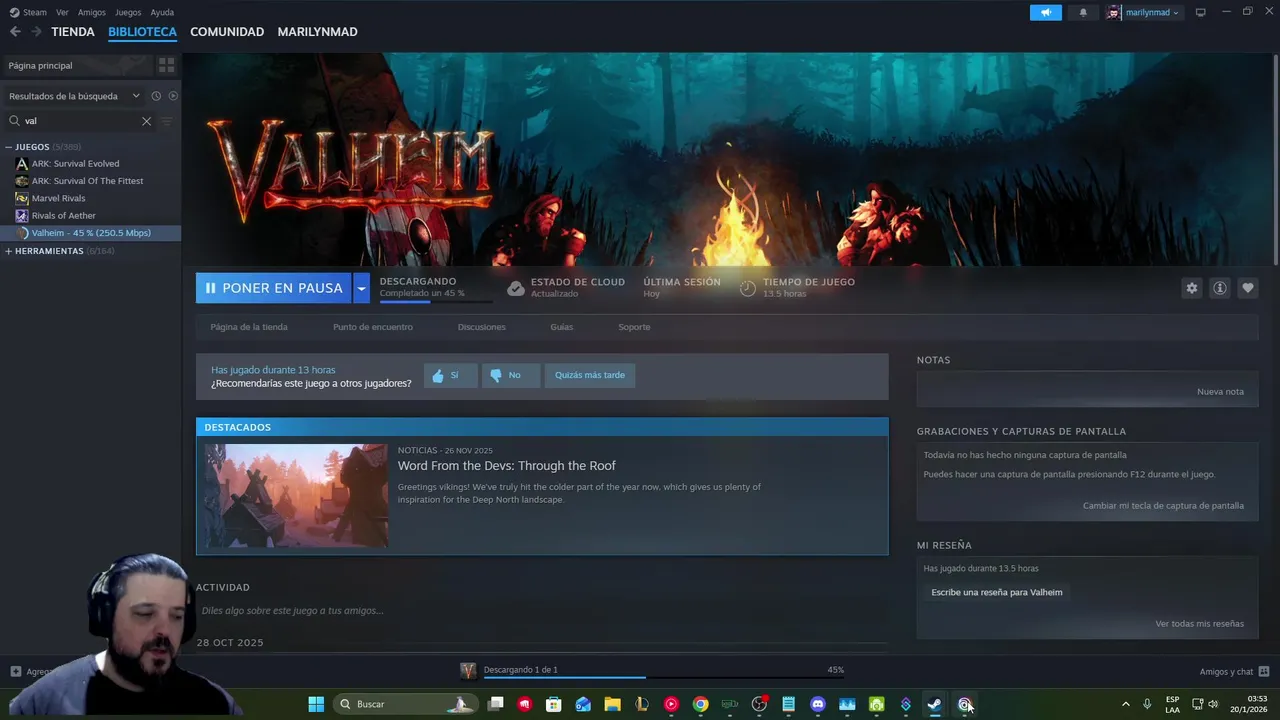The width and height of the screenshot is (1280, 720).
Task: Click the play time clock icon
Action: [x=748, y=288]
